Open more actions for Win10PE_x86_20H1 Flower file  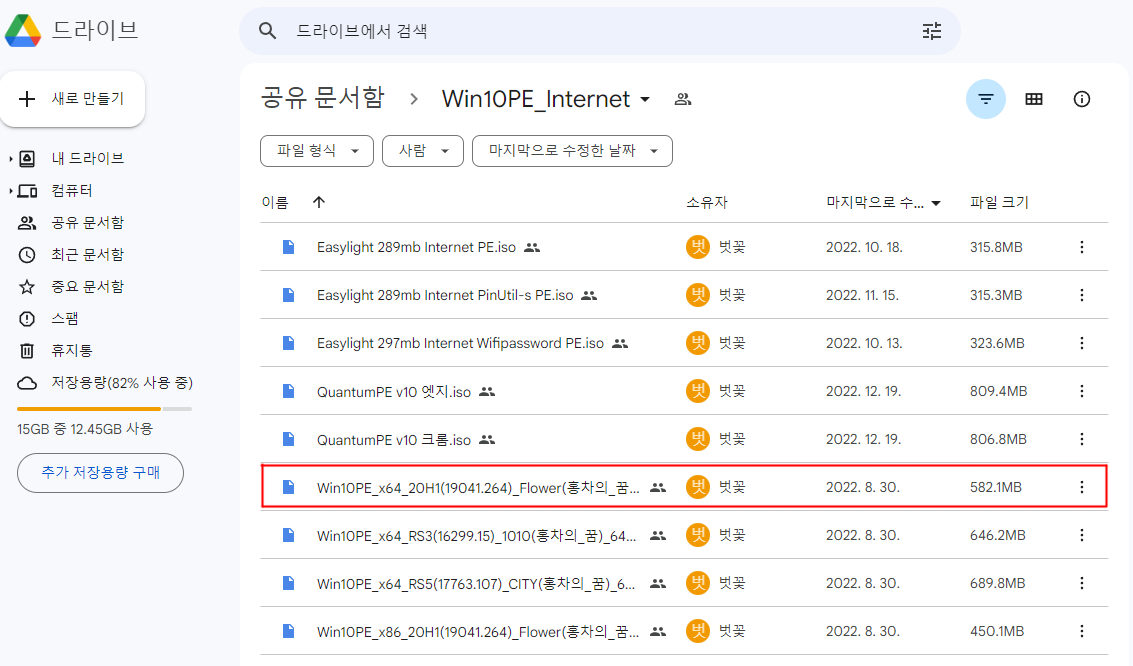coord(1082,631)
